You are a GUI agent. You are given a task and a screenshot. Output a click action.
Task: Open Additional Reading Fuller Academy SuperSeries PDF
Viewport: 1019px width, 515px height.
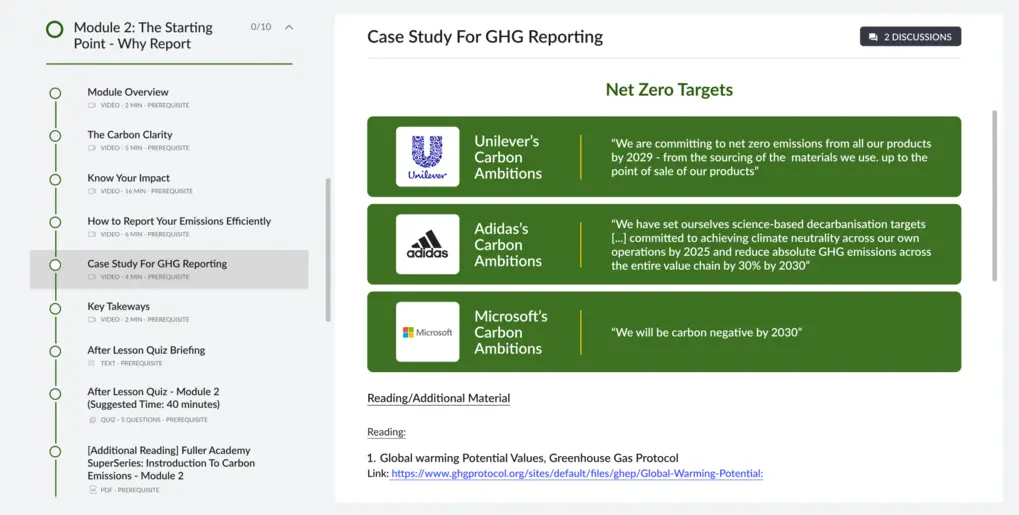point(171,463)
